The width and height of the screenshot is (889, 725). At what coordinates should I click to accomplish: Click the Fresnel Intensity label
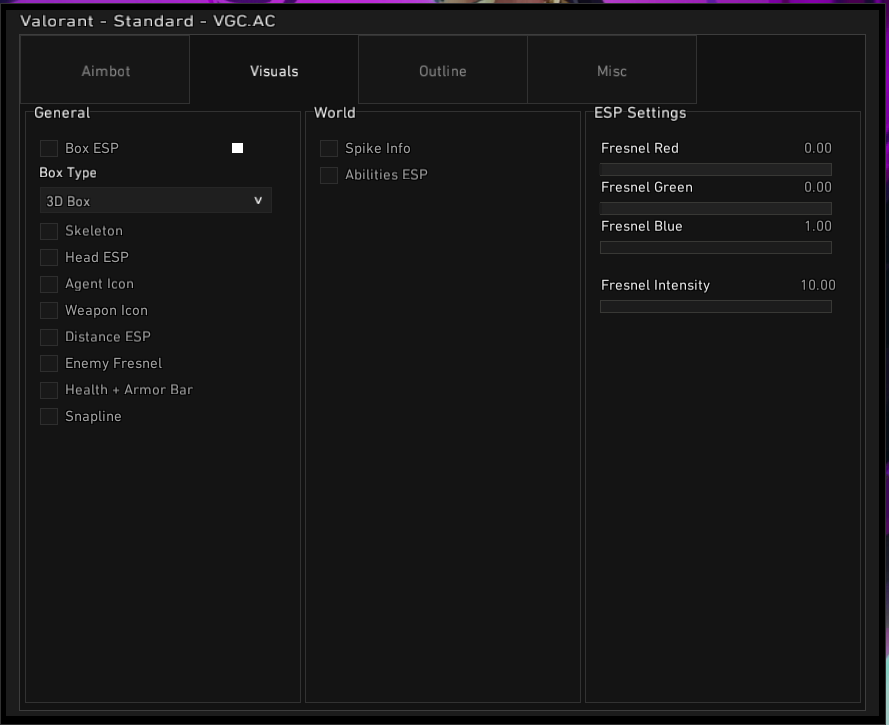coord(655,285)
